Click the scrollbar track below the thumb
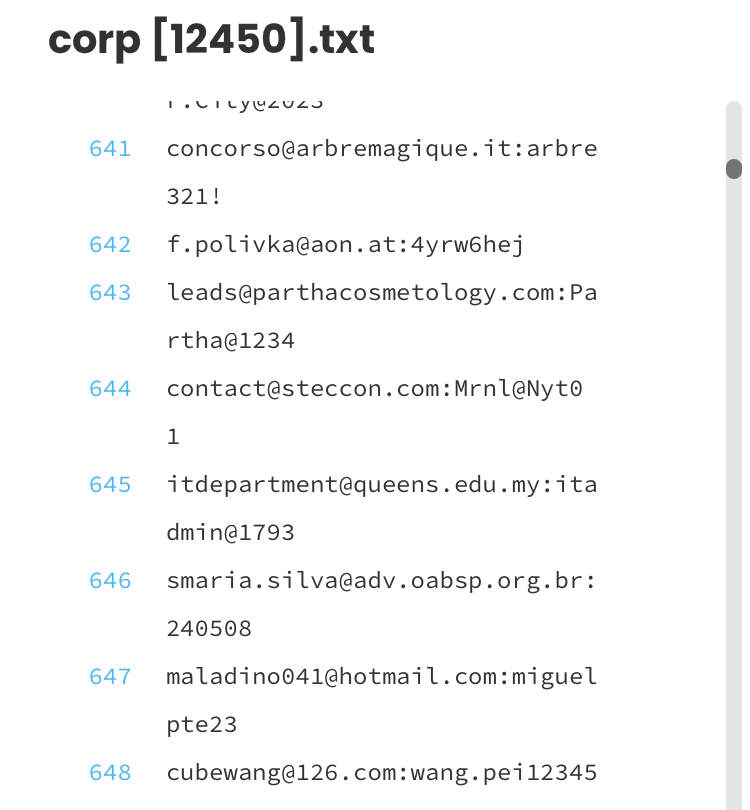This screenshot has height=810, width=750. [734, 500]
